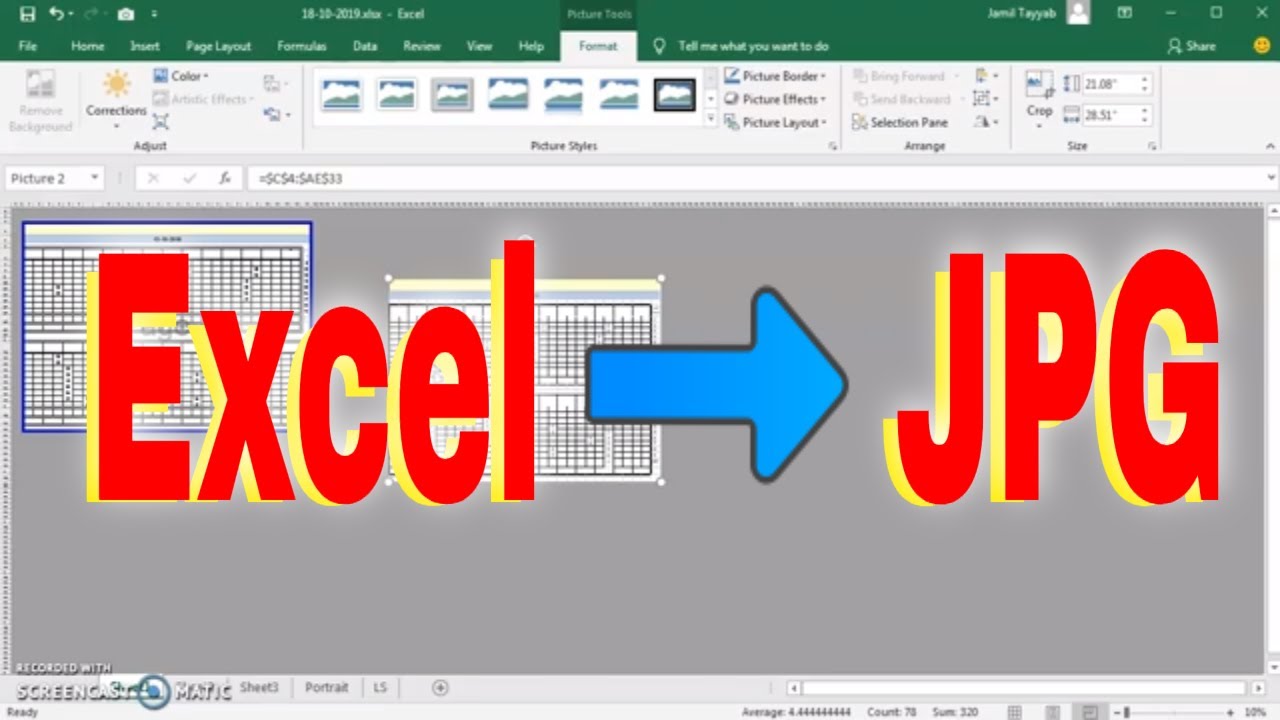
Task: Click the smiley feedback icon
Action: (1262, 46)
